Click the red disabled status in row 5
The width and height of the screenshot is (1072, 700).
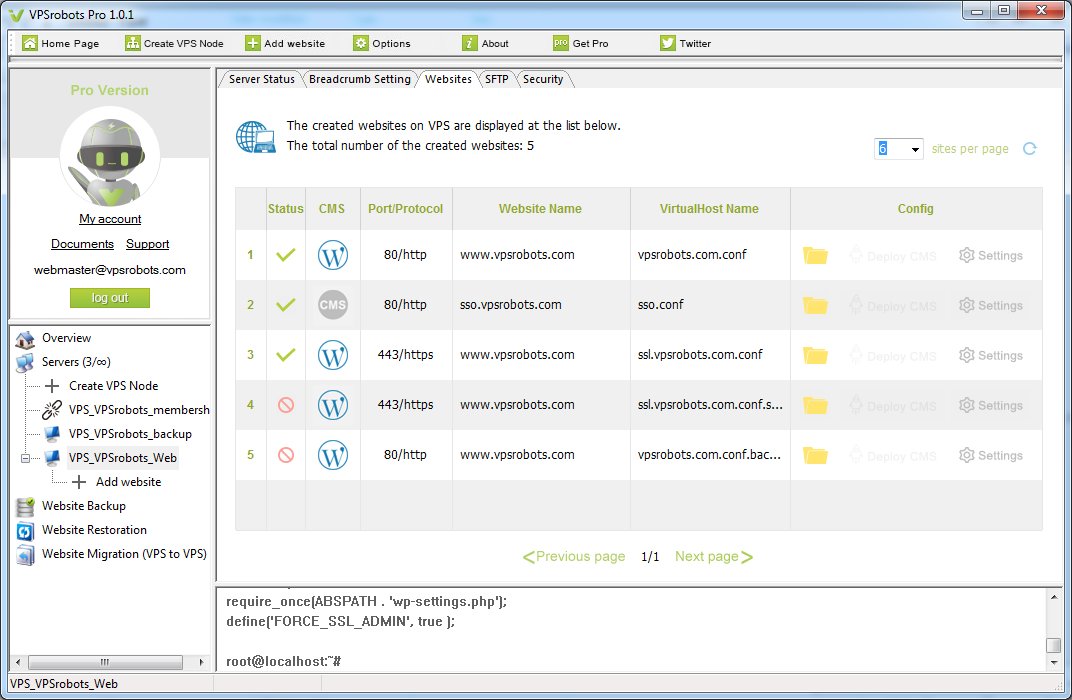[286, 455]
